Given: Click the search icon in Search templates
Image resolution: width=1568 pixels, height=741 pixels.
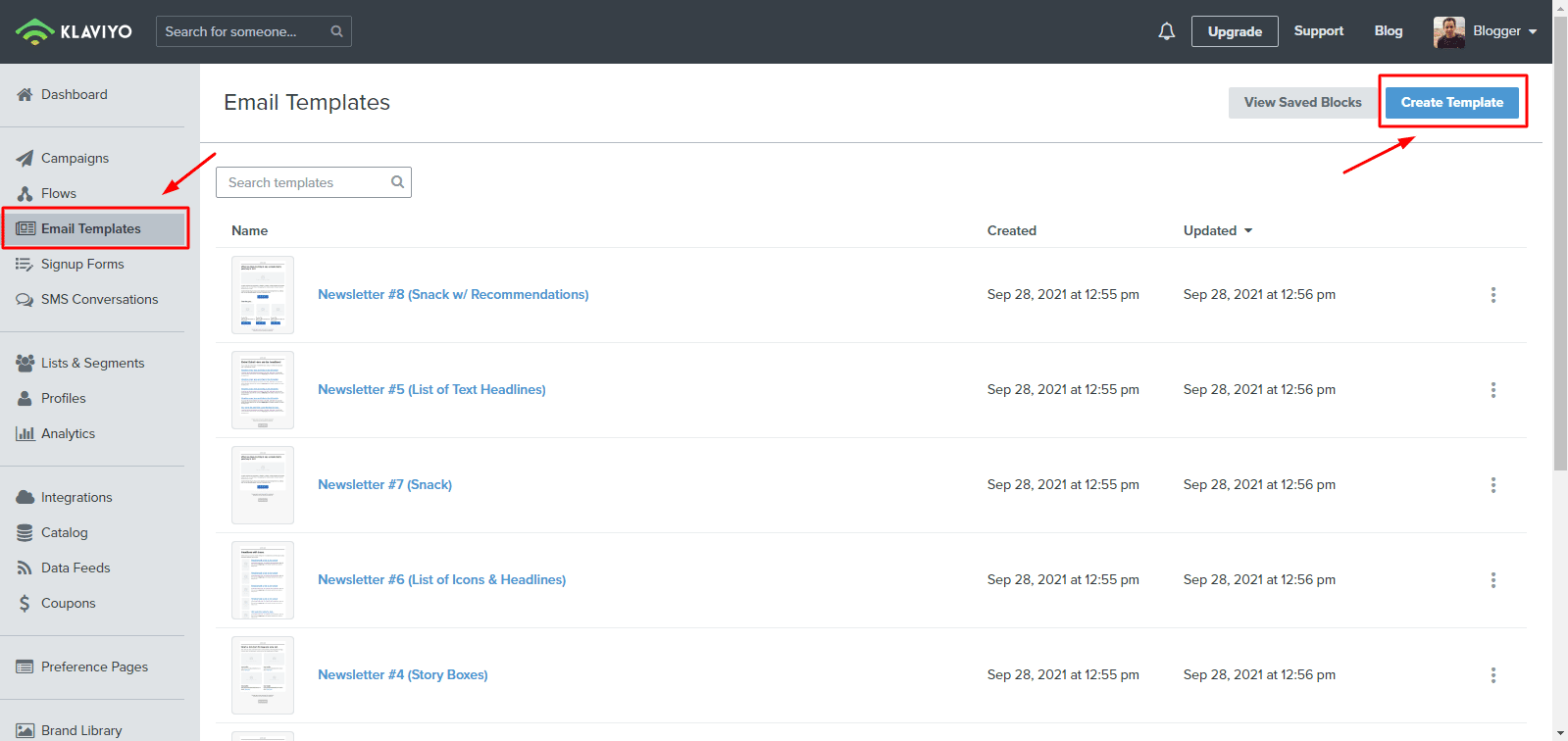Looking at the screenshot, I should point(397,182).
